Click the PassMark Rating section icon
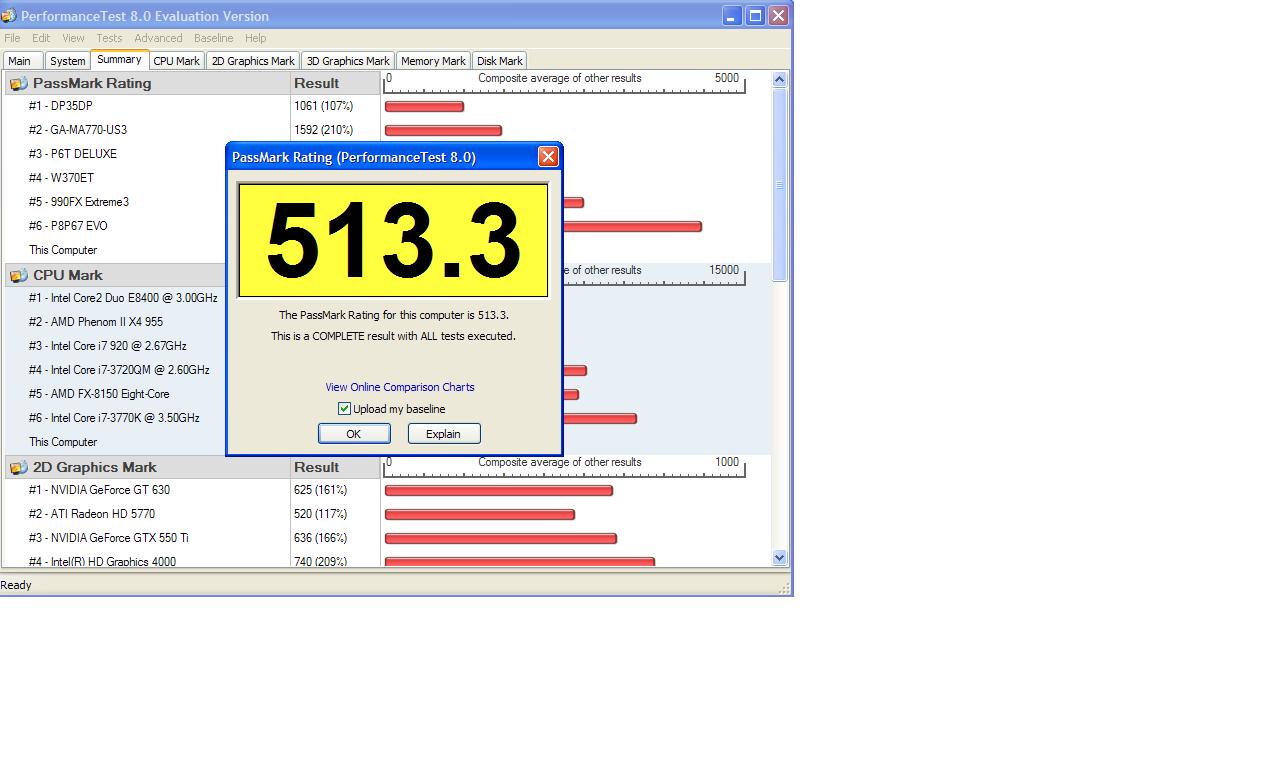 [x=18, y=84]
